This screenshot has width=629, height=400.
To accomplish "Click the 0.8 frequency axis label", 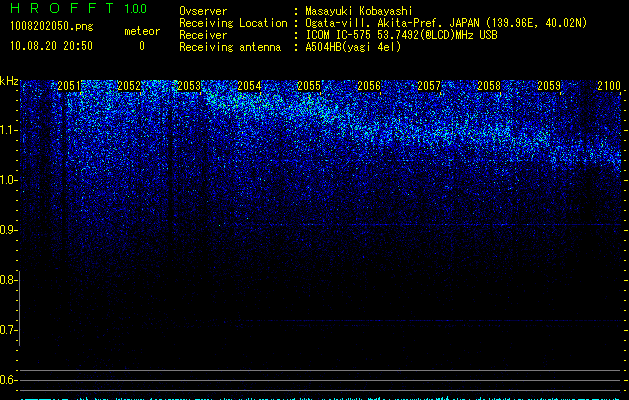I will coord(8,280).
